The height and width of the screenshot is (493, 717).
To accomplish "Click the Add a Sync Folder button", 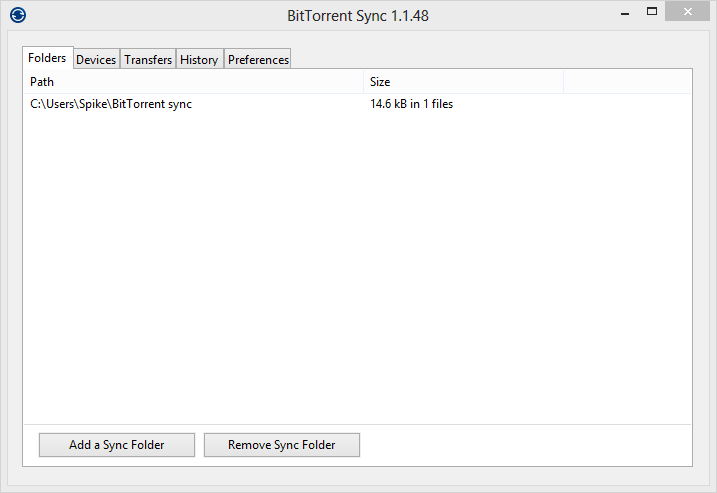I will pos(117,445).
